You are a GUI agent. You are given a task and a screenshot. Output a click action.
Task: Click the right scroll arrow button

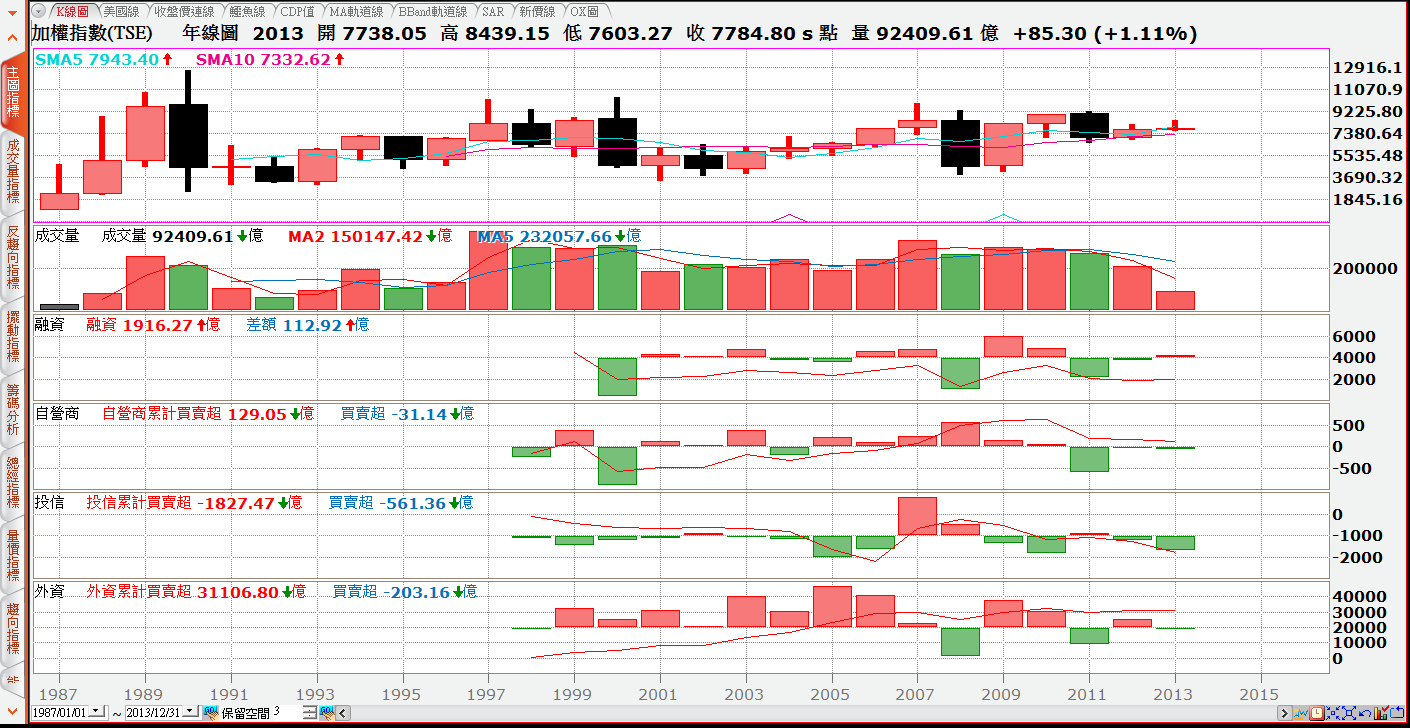coord(1285,713)
